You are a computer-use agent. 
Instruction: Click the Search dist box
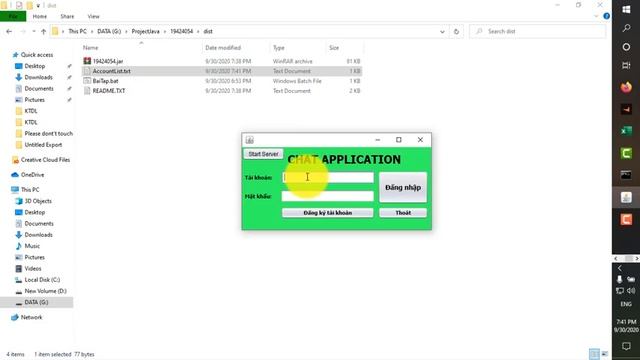538,31
